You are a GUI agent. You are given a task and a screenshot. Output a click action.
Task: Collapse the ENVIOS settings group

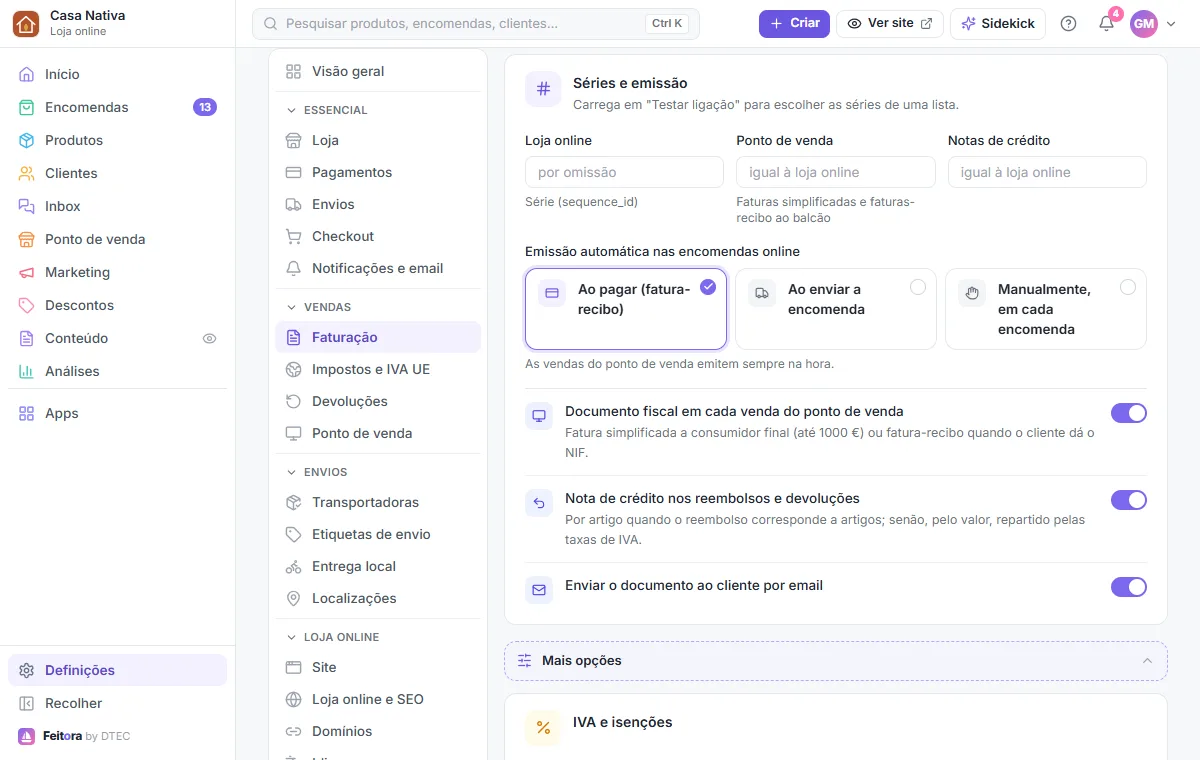(378, 472)
